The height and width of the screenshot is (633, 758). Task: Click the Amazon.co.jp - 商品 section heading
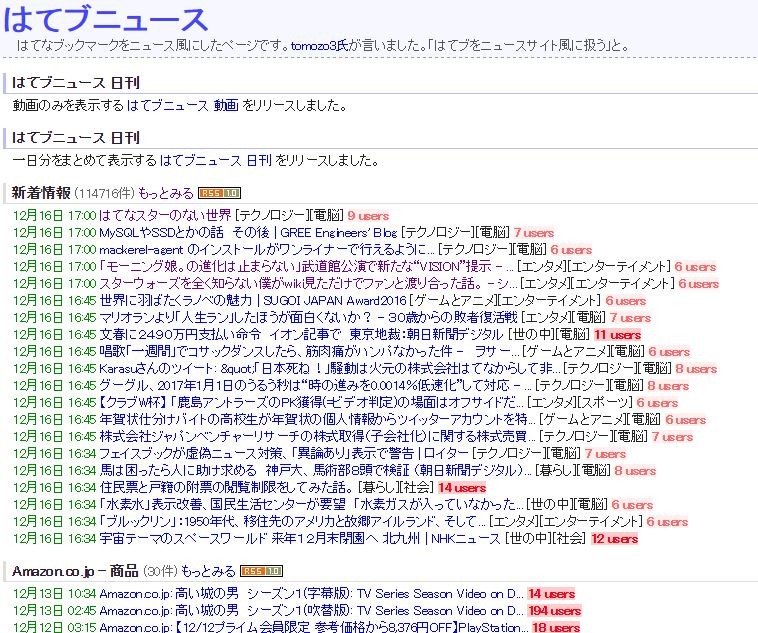[x=75, y=571]
